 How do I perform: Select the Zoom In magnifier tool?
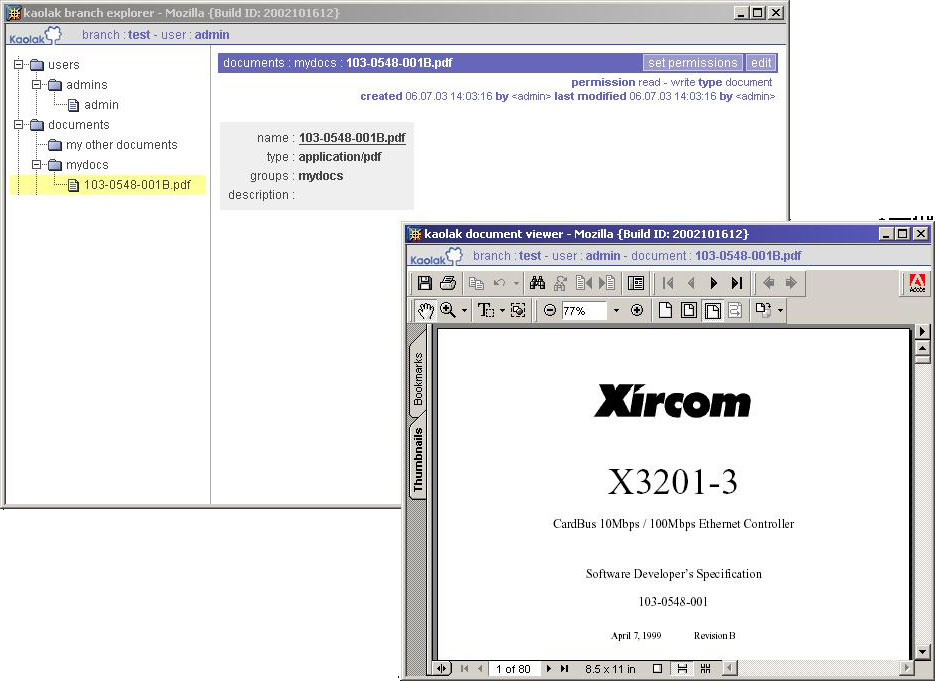tap(448, 310)
